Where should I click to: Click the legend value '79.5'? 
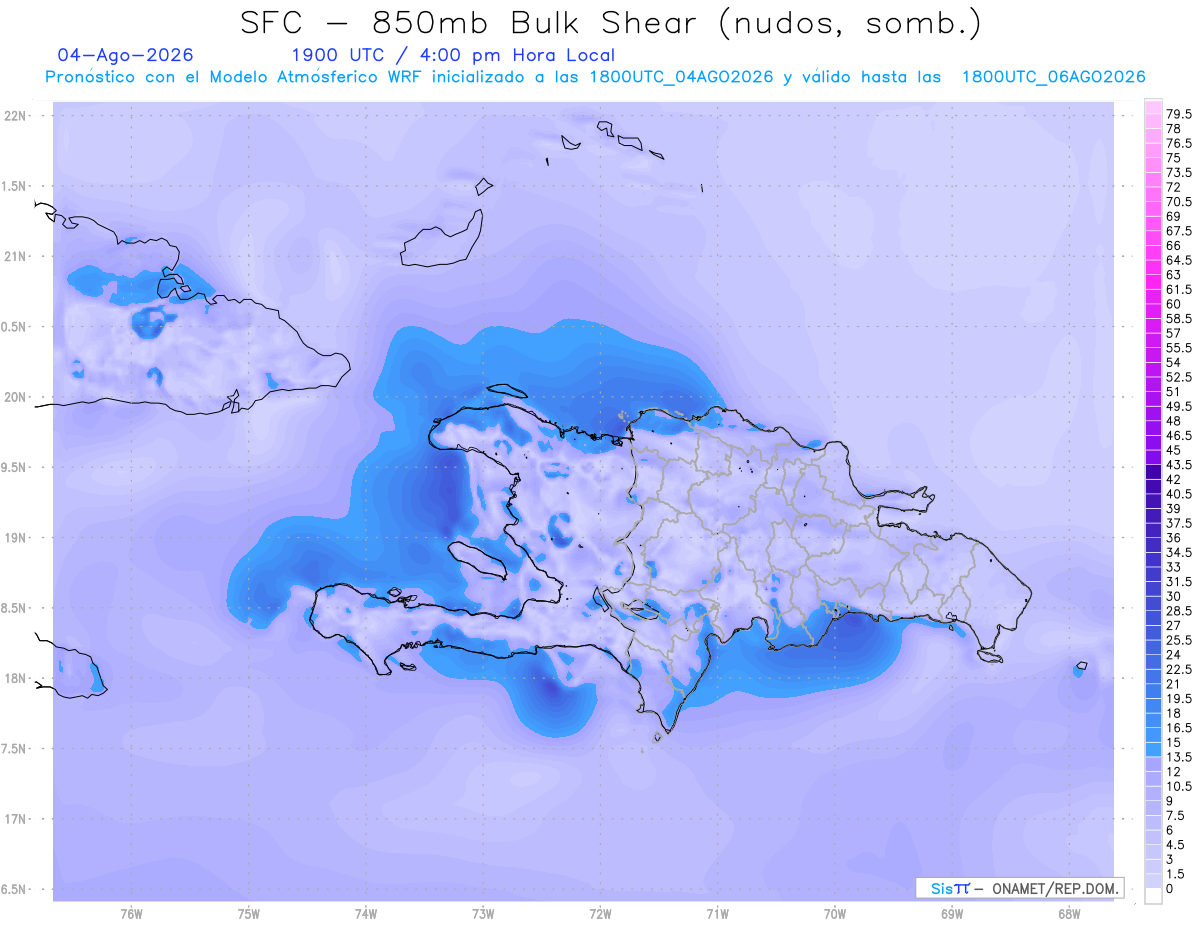pyautogui.click(x=1179, y=115)
